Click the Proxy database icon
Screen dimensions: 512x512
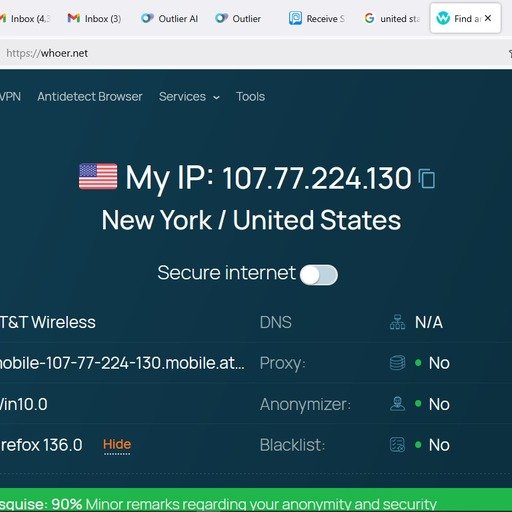tap(397, 363)
